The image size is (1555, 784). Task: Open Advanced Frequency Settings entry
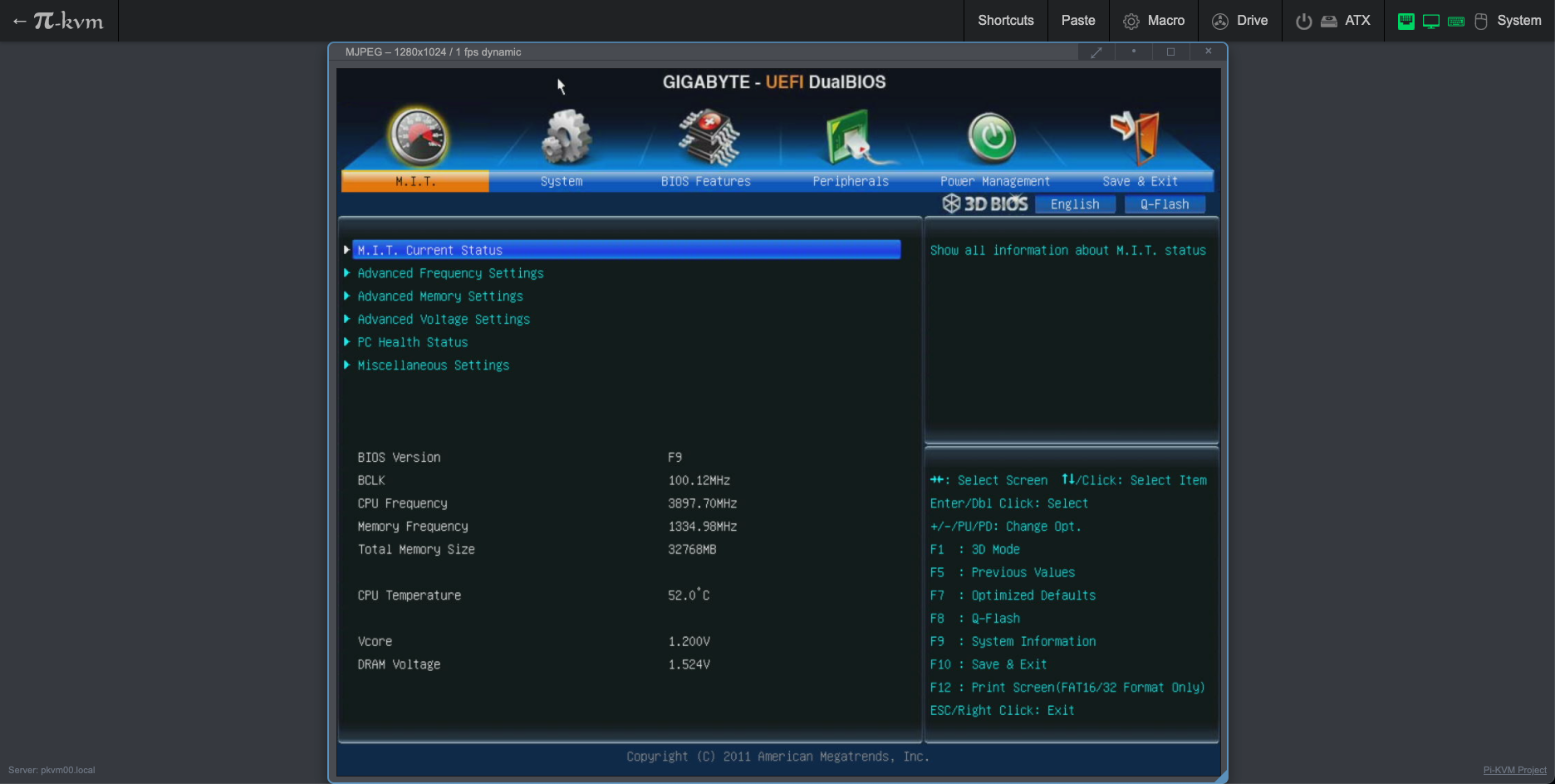[450, 273]
